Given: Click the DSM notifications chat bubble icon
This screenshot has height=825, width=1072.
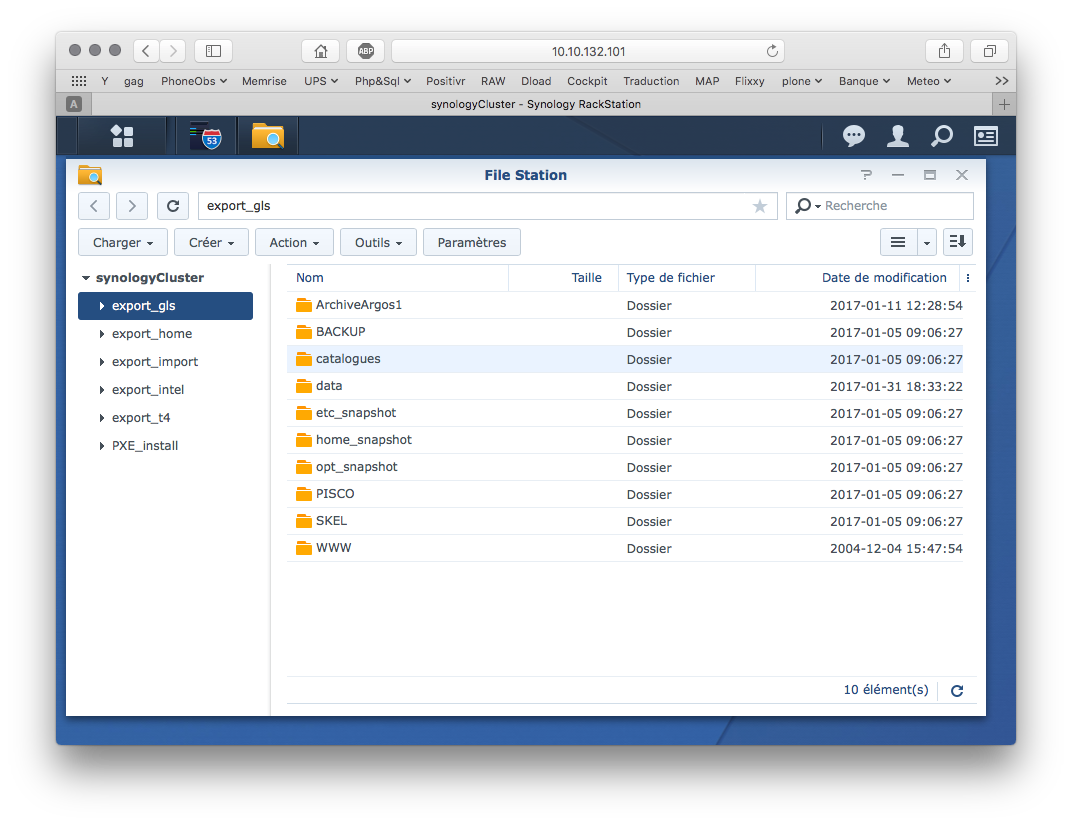Looking at the screenshot, I should tap(853, 136).
